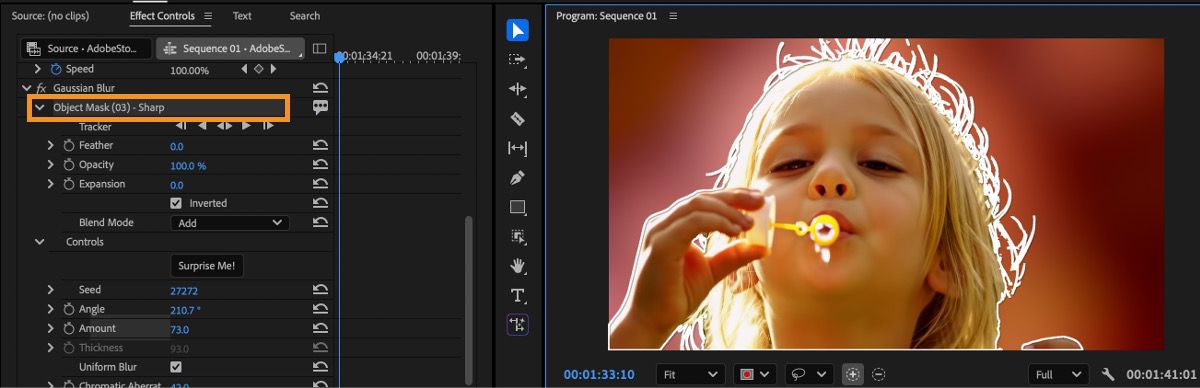This screenshot has height=388, width=1200.
Task: Expand the Seed parameter
Action: [50, 290]
